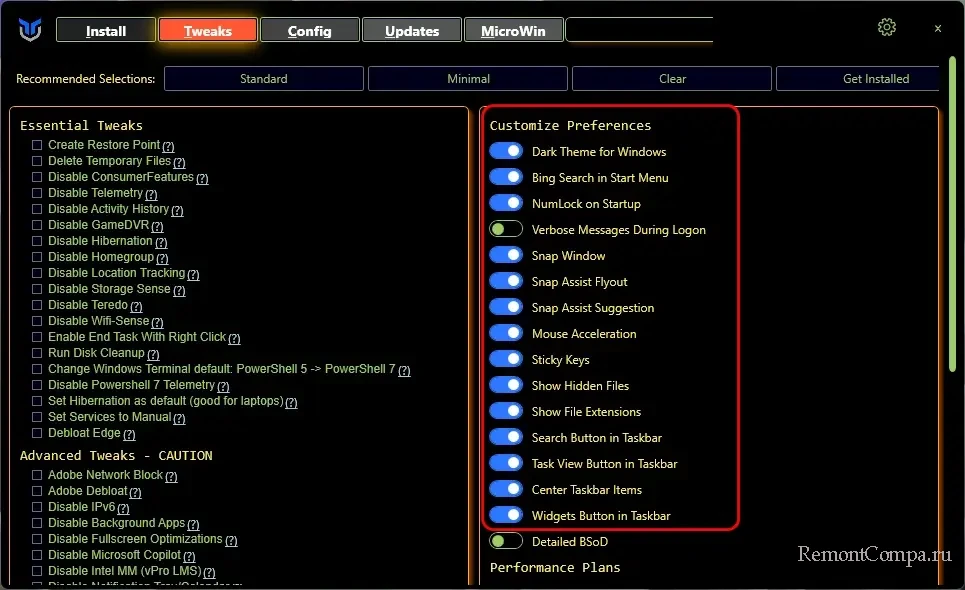Turn off Show File Extensions switch

[x=506, y=411]
